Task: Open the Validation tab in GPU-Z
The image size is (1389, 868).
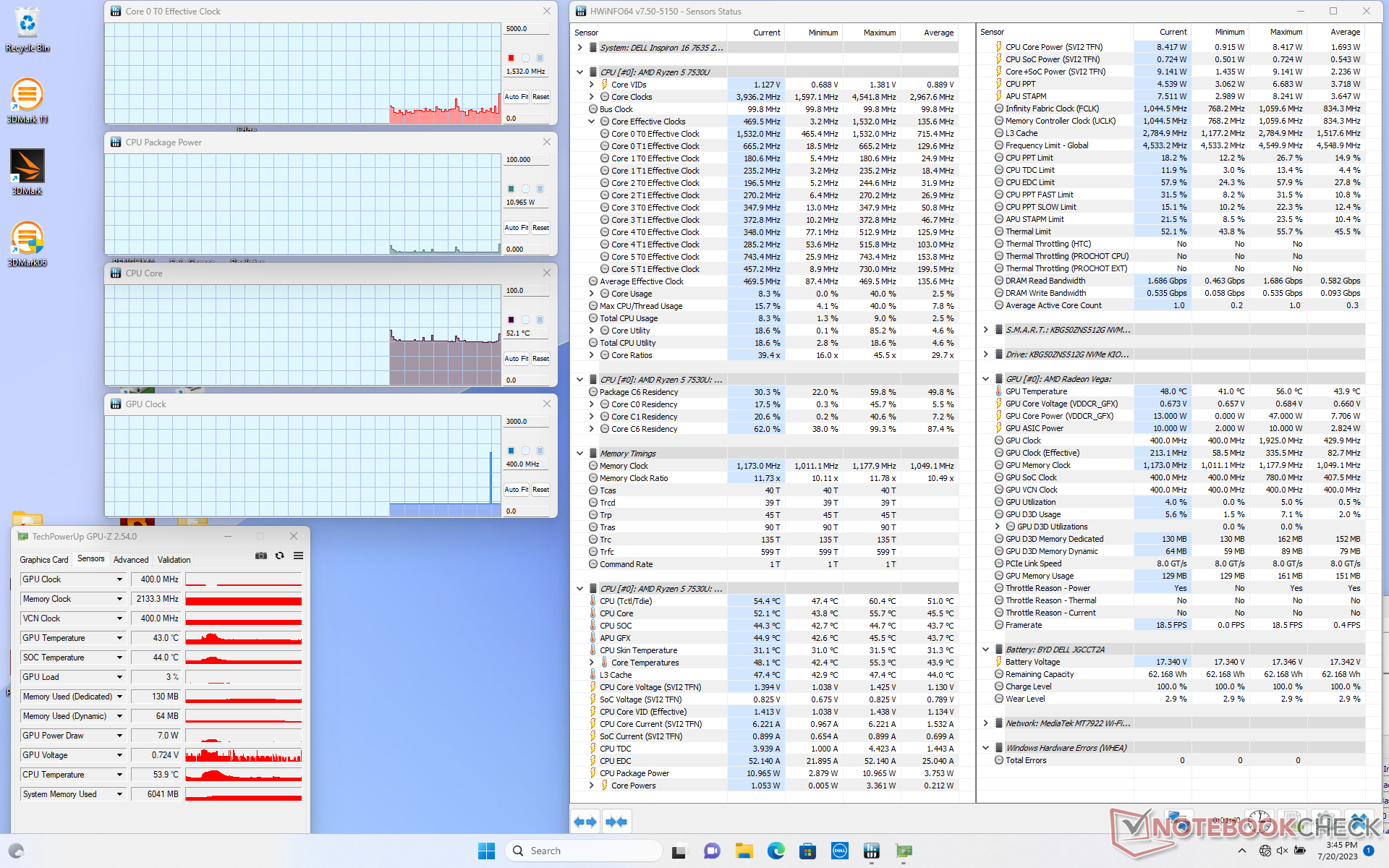Action: pos(174,560)
